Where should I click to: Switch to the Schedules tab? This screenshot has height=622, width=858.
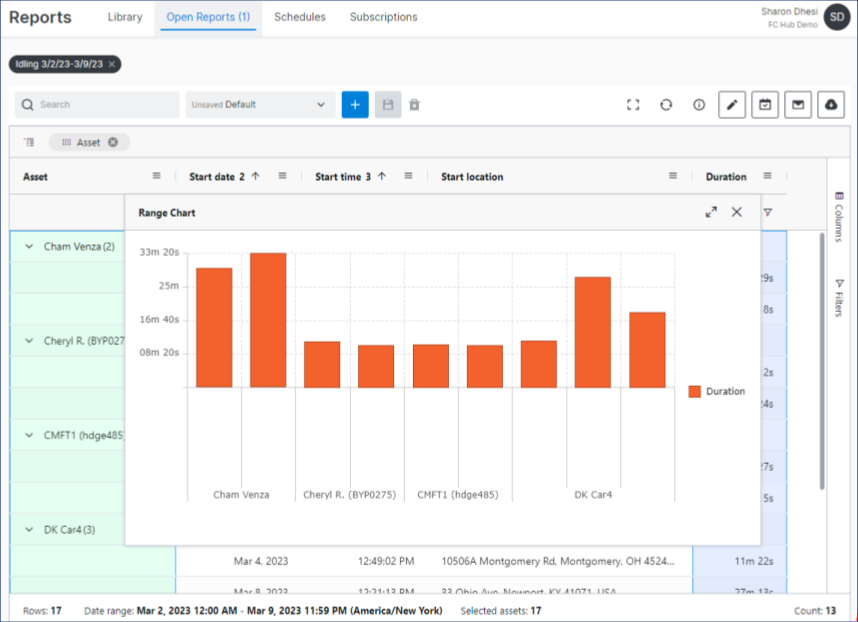pos(300,17)
